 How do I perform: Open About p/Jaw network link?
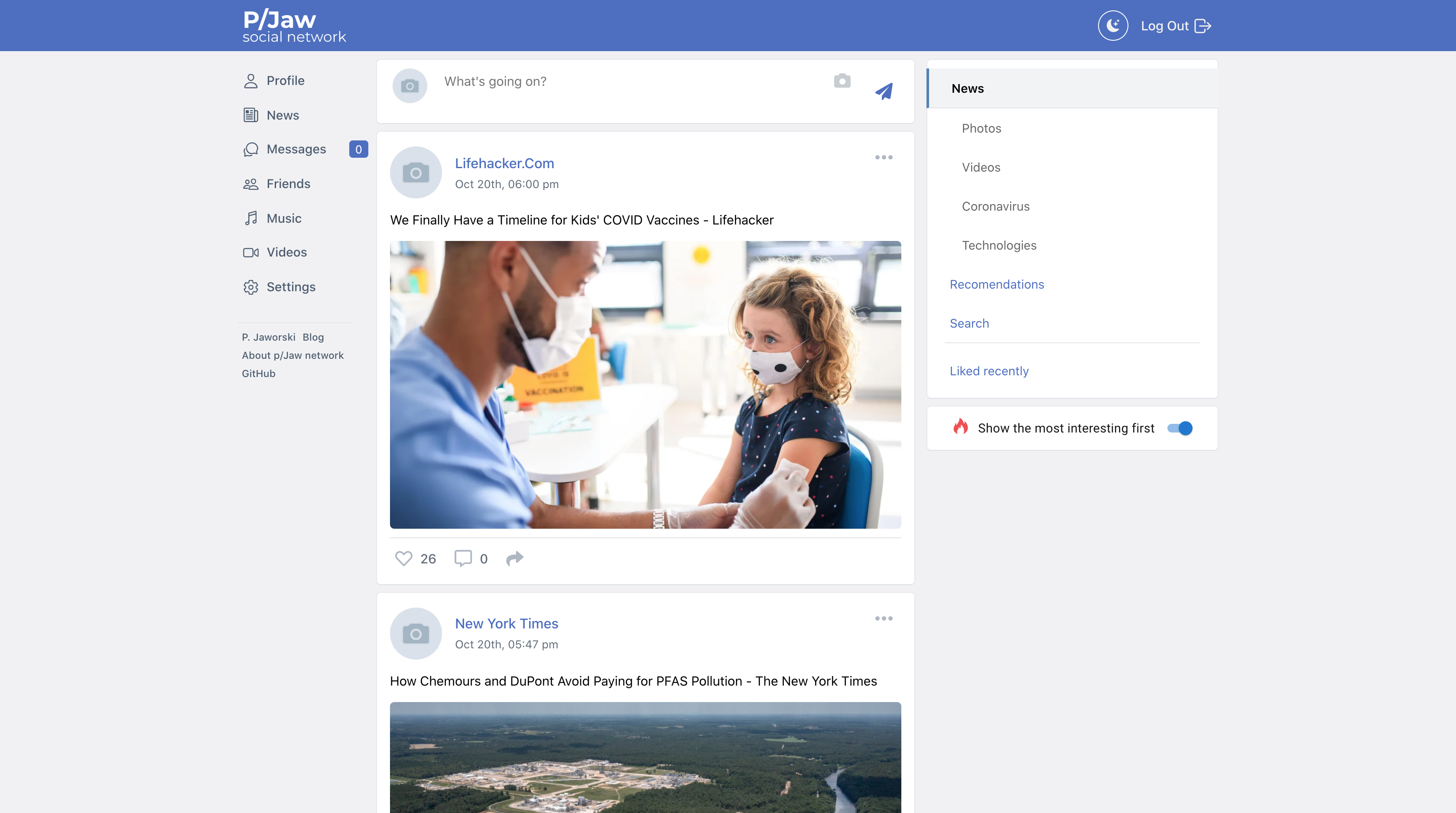(x=293, y=355)
